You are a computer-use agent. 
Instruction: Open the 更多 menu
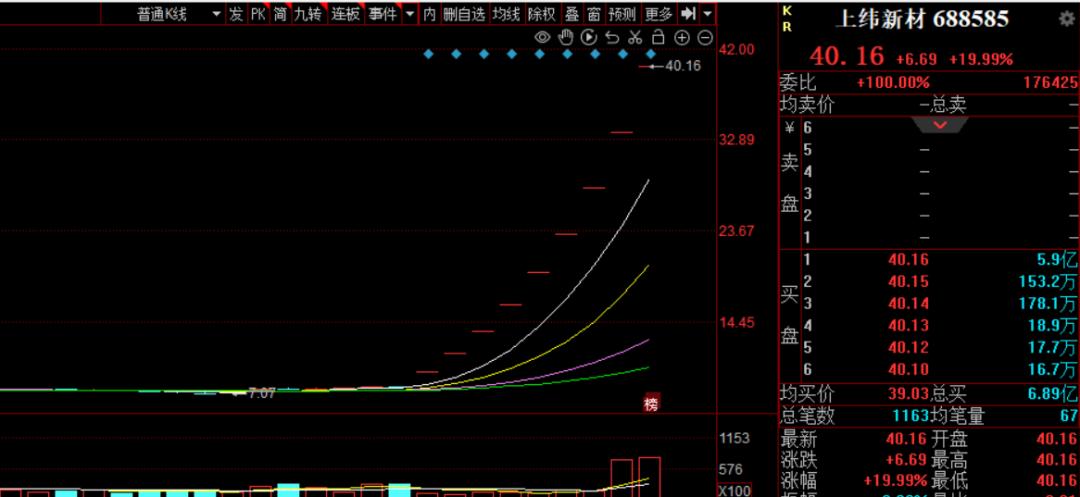[659, 14]
